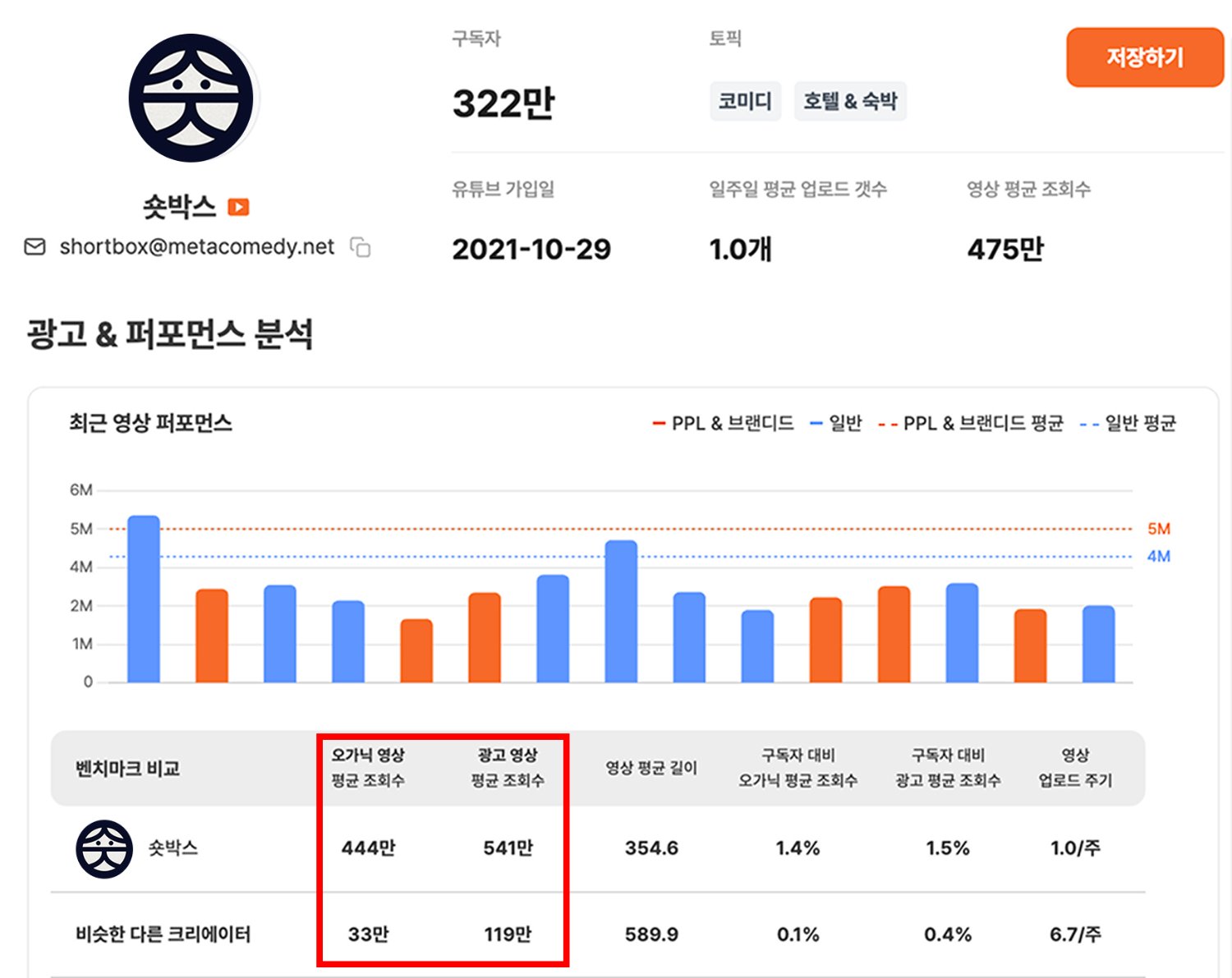Click the 589.9 average length value
The height and width of the screenshot is (978, 1232).
[651, 934]
